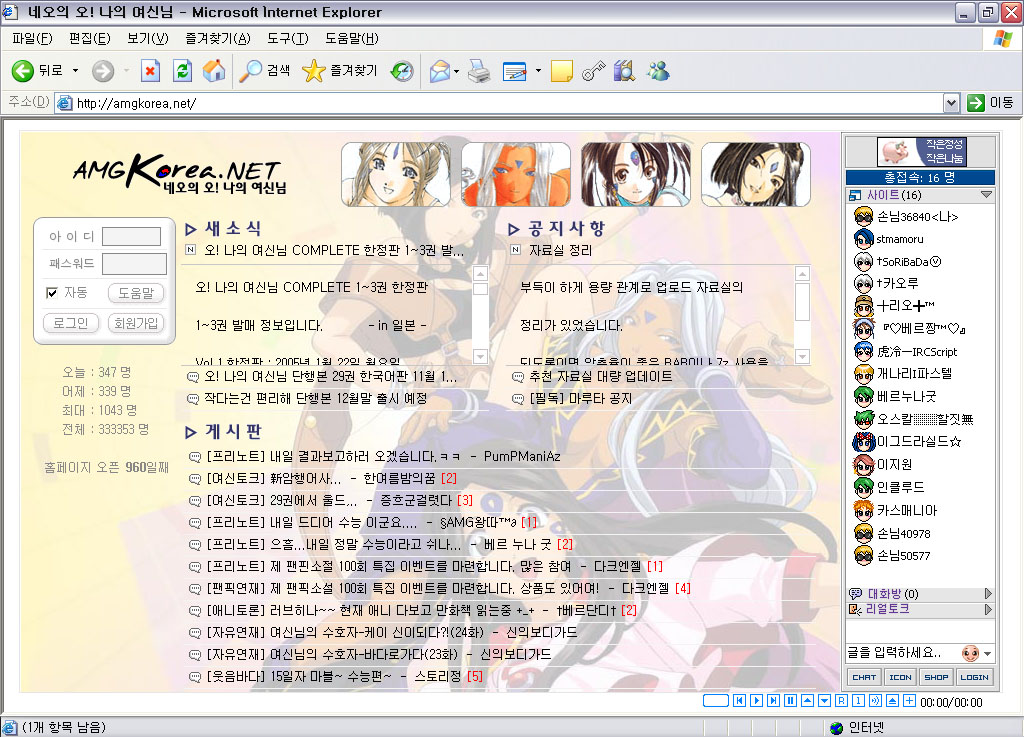Collapse the 사이트 (16) user list
The width and height of the screenshot is (1024, 737).
[x=986, y=195]
